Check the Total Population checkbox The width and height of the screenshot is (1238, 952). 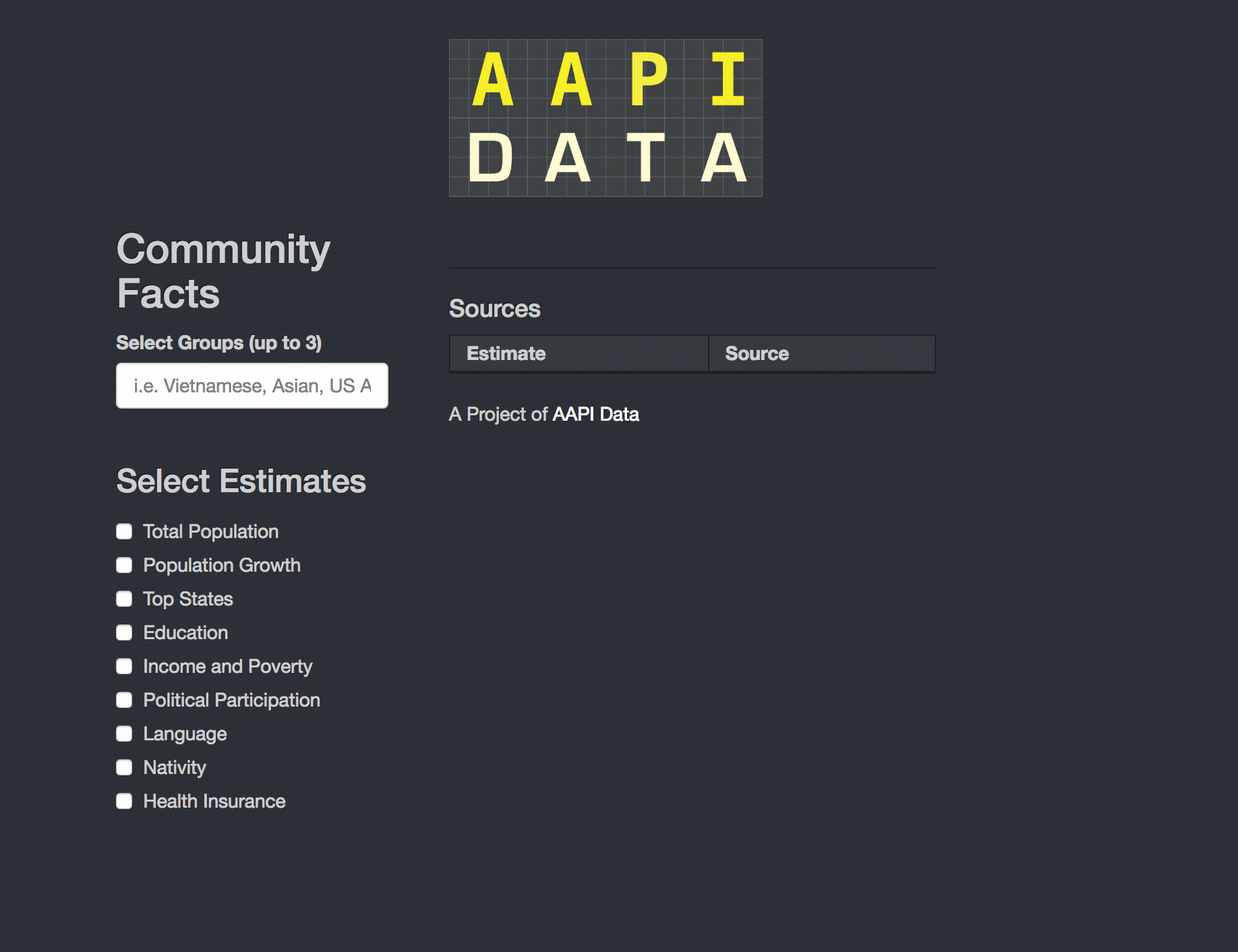pos(124,531)
